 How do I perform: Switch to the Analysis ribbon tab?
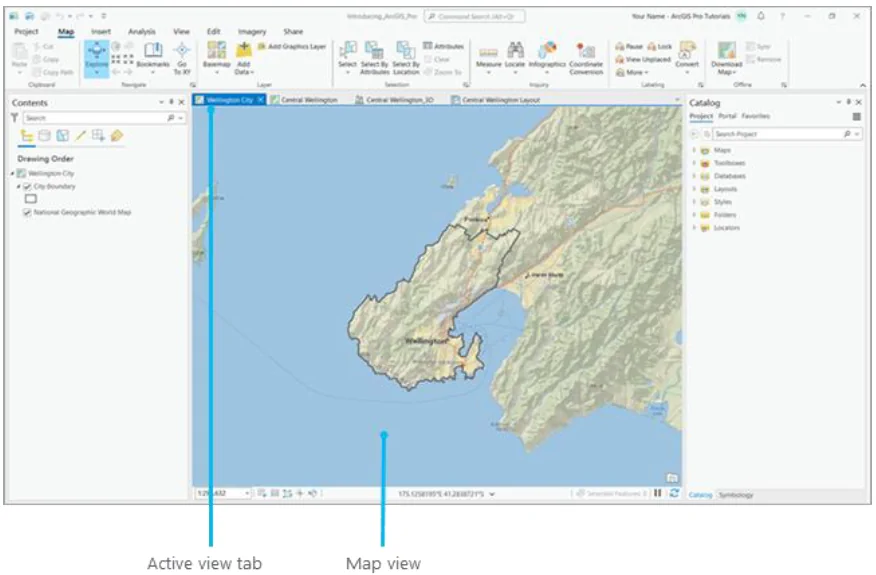tap(142, 32)
